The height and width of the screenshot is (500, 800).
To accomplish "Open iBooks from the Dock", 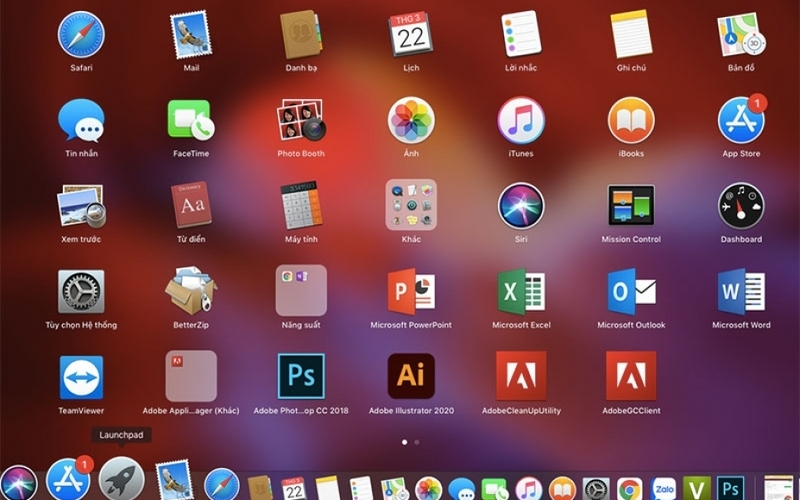I will point(562,488).
